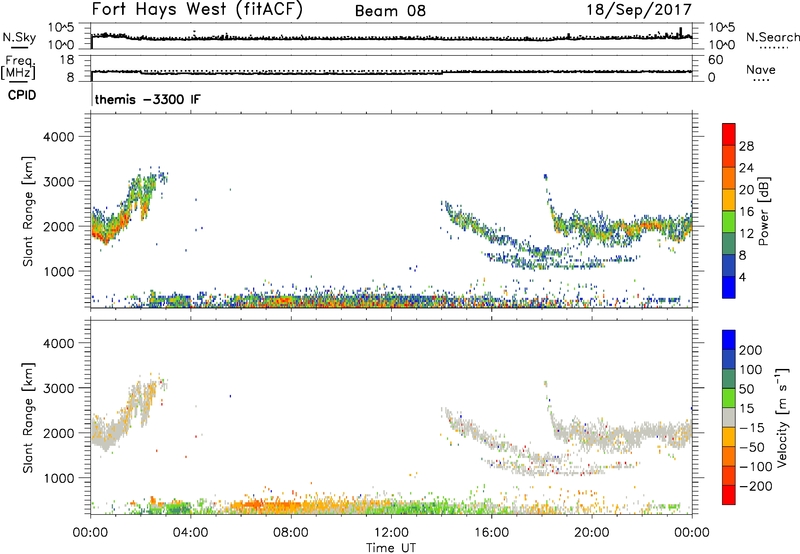The image size is (800, 554).
Task: Click the '-200' value on Velocity colorbar
Action: coord(756,486)
